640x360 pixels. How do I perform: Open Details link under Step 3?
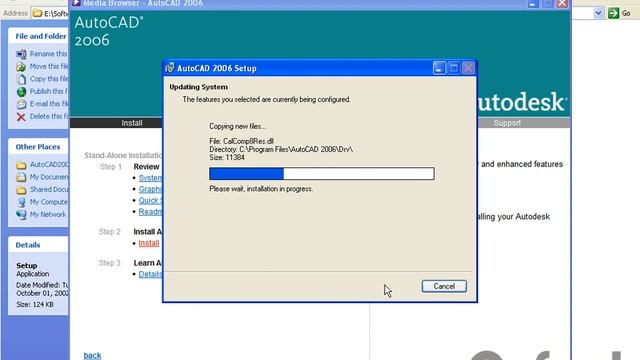(150, 274)
